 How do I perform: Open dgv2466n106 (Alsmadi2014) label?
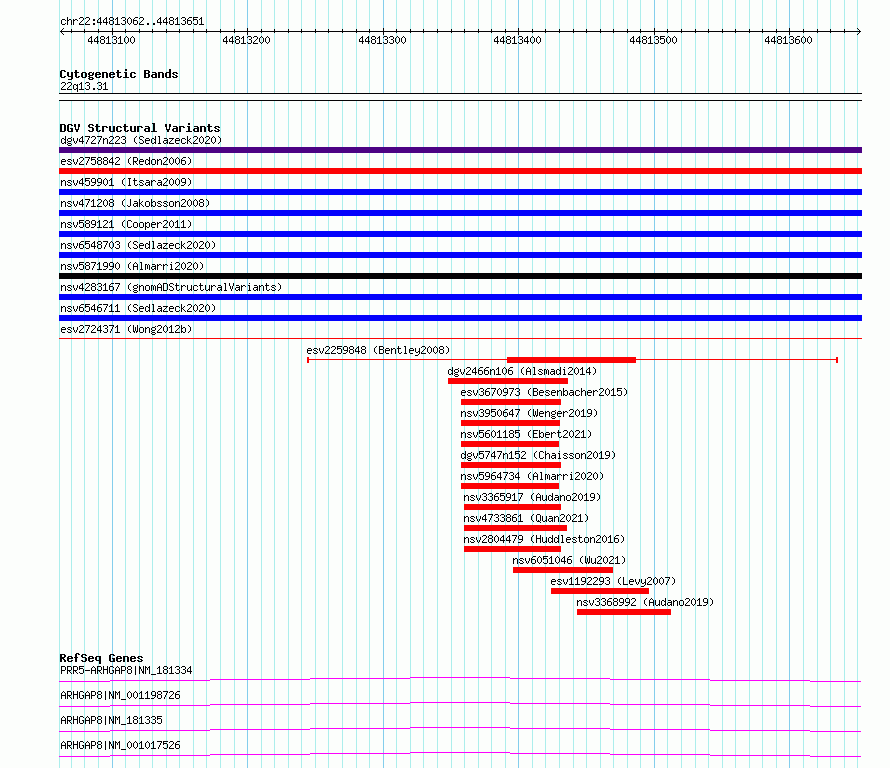[x=522, y=371]
